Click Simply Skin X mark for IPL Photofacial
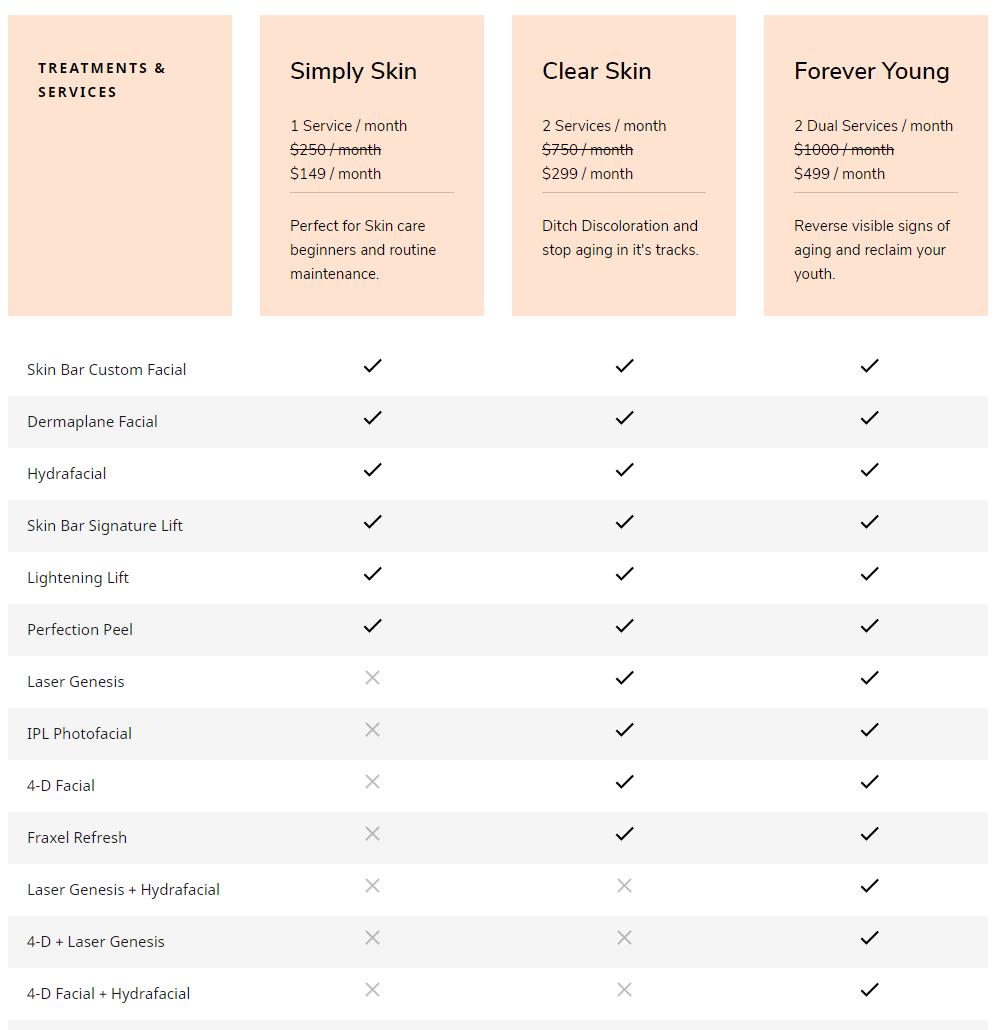This screenshot has width=1000, height=1030. click(373, 730)
